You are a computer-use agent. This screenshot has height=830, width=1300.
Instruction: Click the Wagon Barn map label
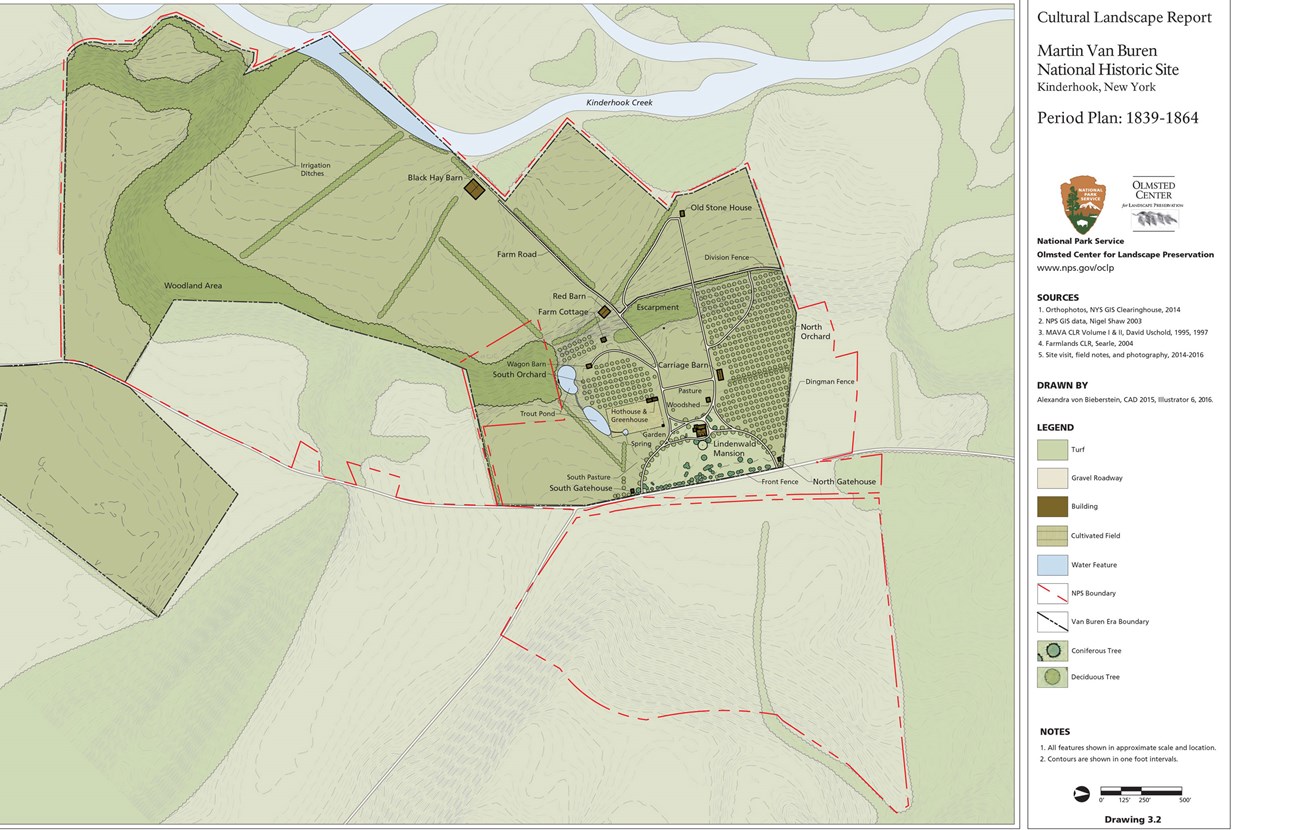526,364
